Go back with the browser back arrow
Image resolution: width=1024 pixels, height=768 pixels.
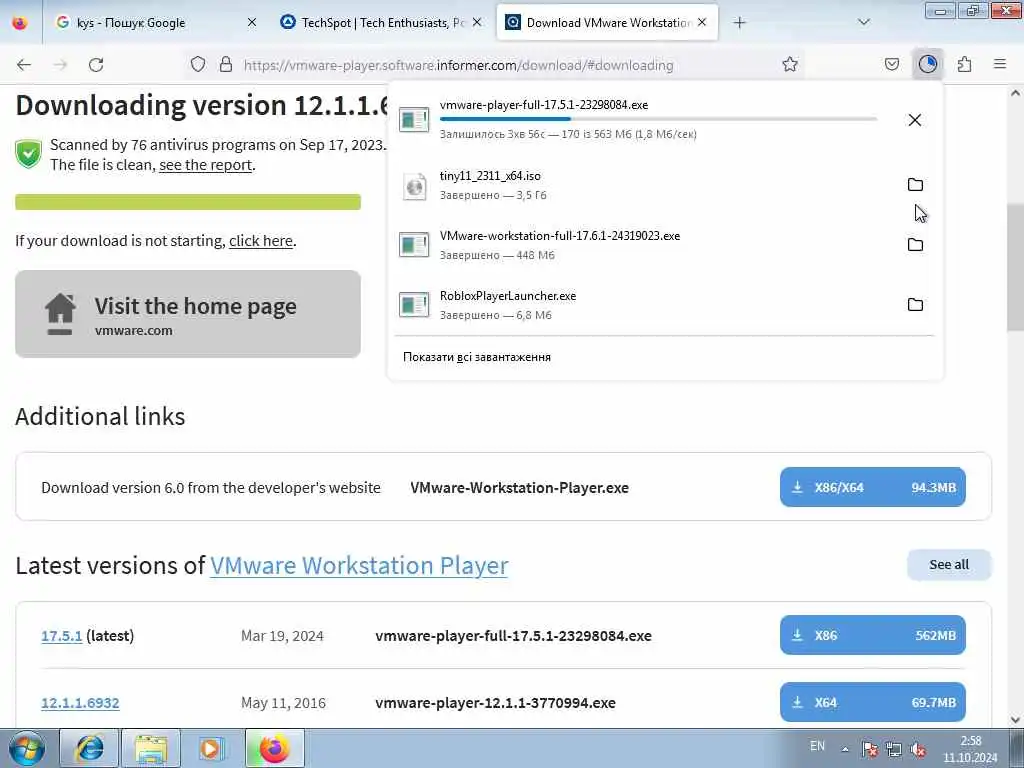pyautogui.click(x=24, y=65)
